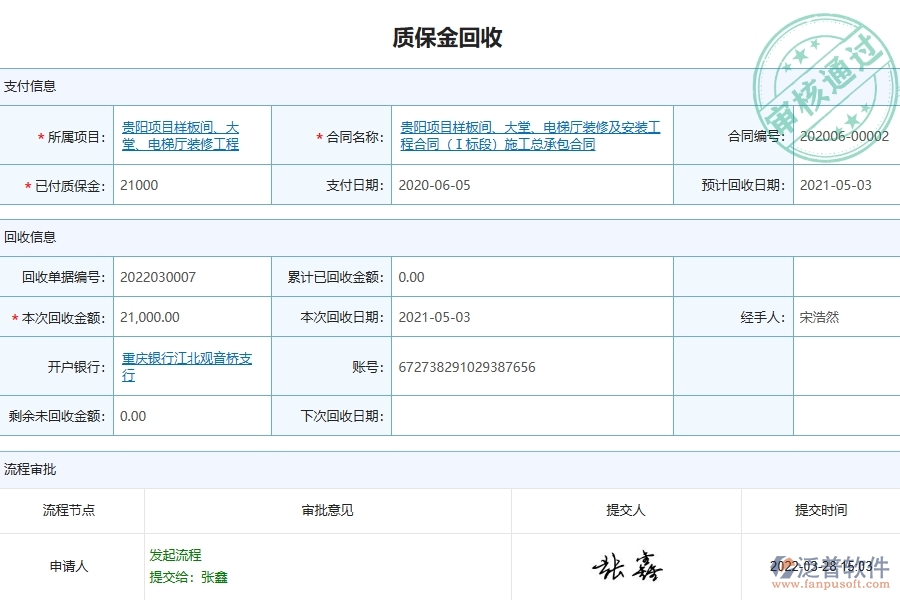Click the 质保金回收 page title
The image size is (900, 600).
(450, 39)
